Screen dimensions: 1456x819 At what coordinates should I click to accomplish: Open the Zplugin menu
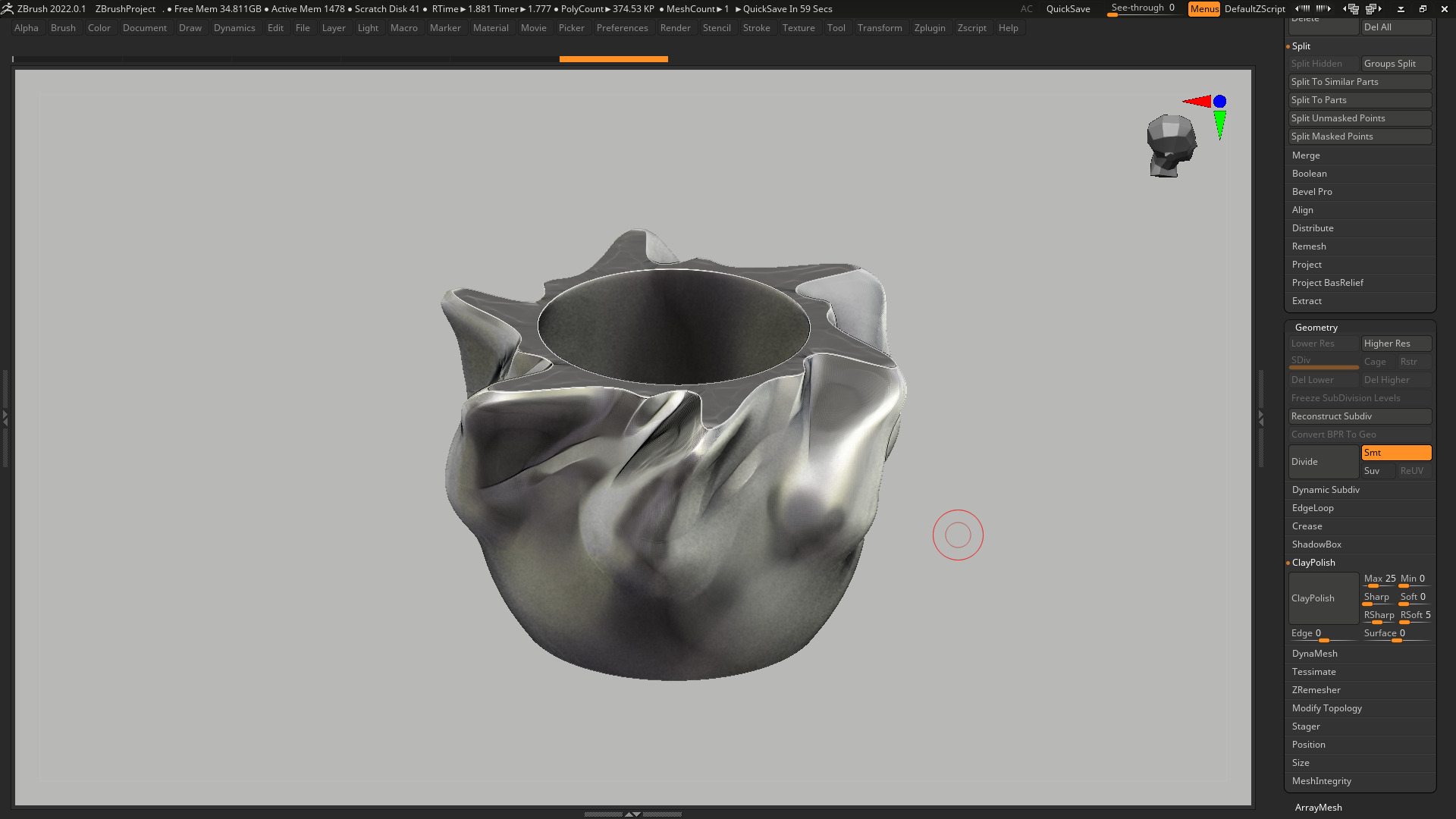[x=930, y=28]
